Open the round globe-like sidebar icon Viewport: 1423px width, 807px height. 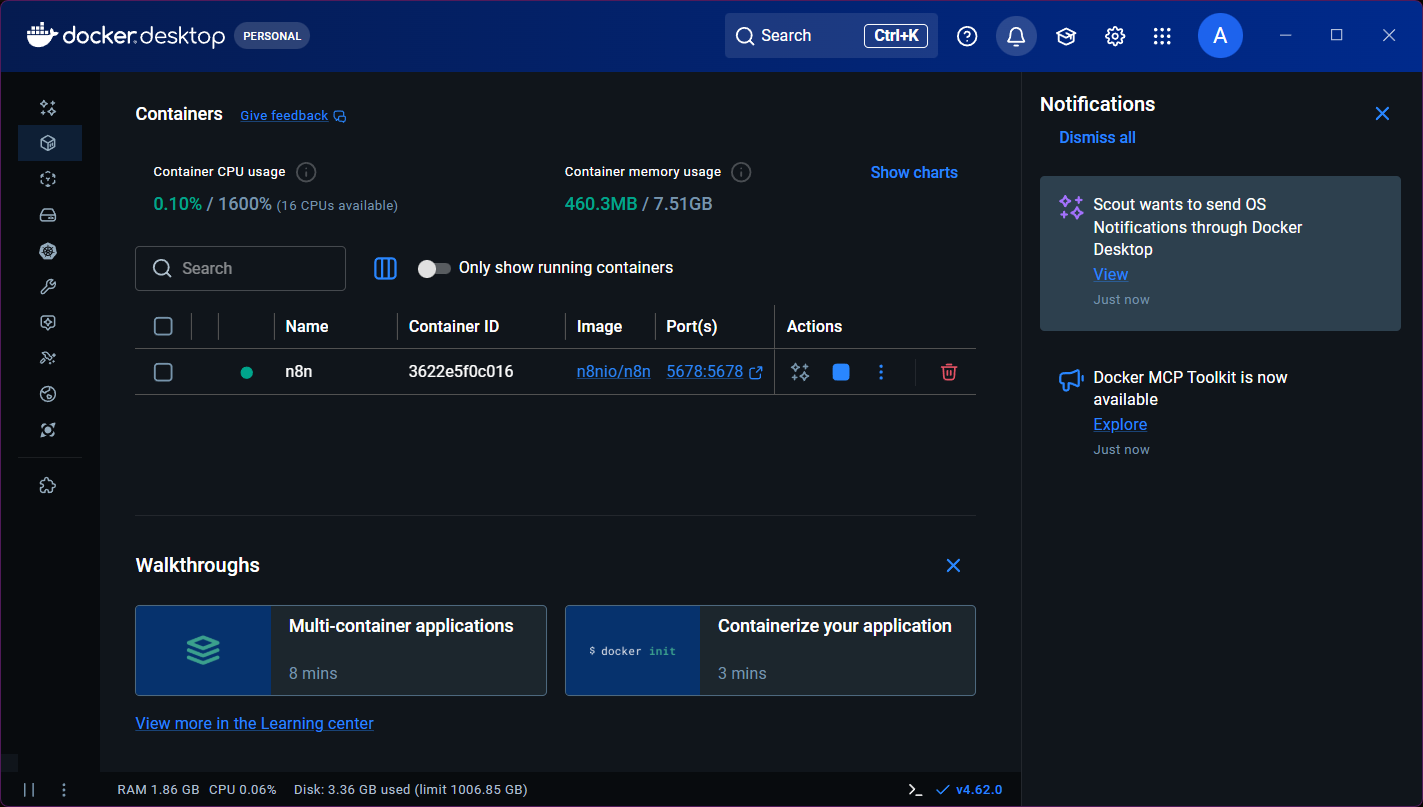[48, 394]
